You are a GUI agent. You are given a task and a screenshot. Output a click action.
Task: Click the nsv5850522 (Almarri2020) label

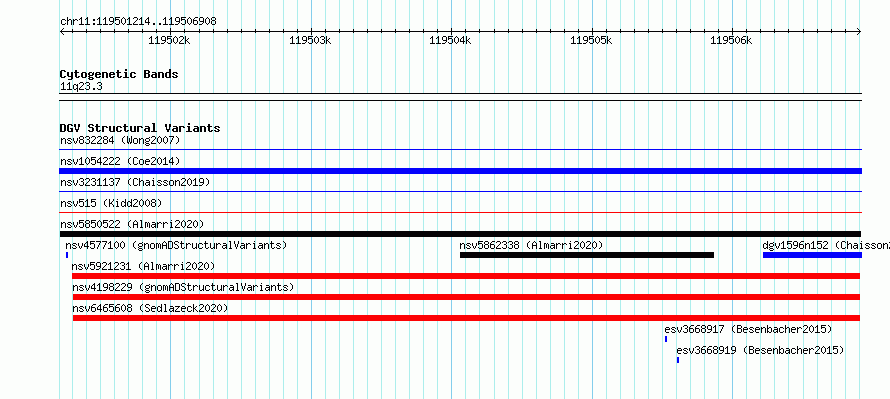tap(132, 224)
